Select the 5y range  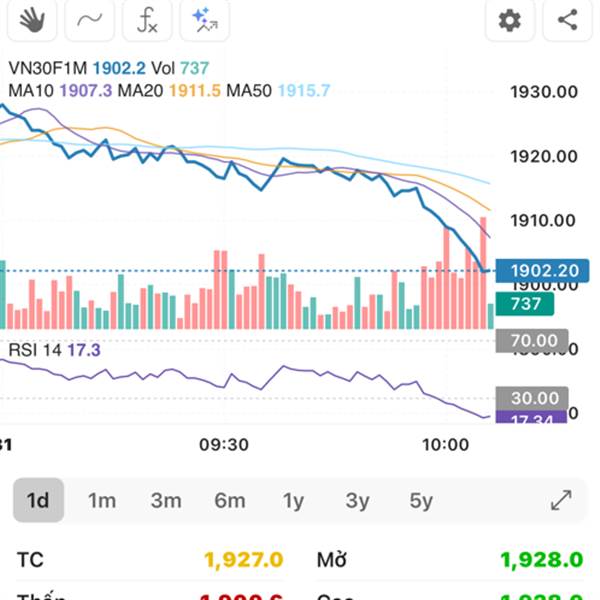(421, 500)
